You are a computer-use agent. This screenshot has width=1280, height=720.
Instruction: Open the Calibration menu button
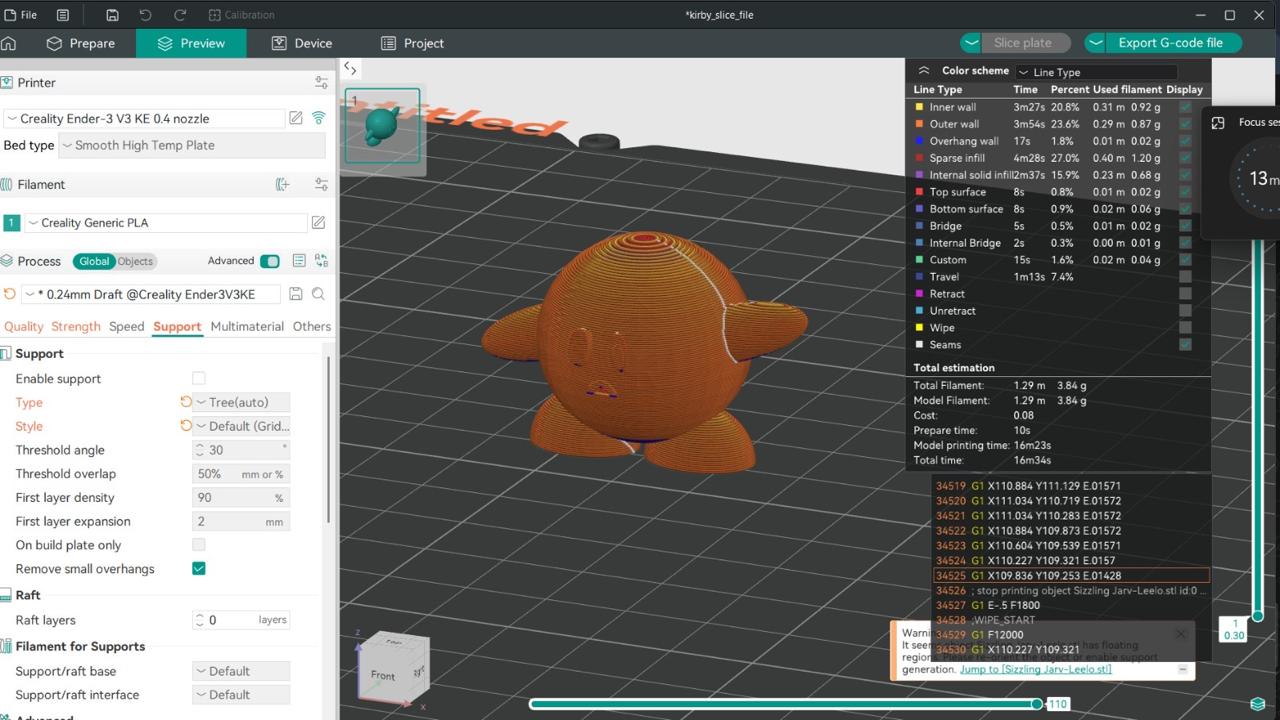click(241, 15)
